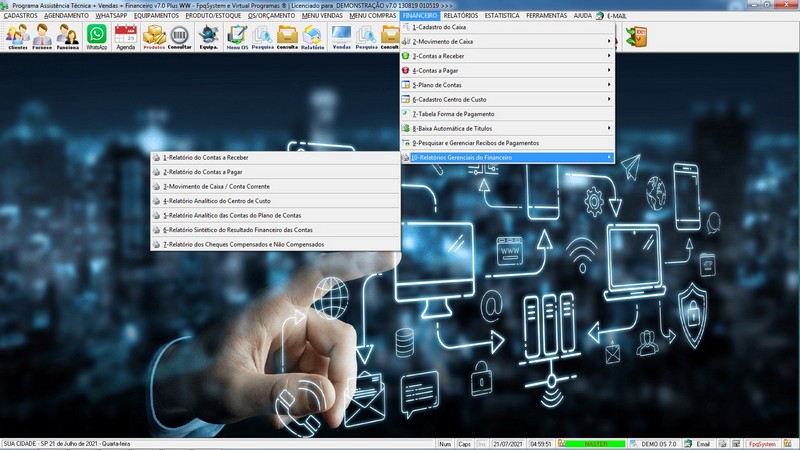Open the Relatório printer icon
Image resolution: width=800 pixels, height=450 pixels.
tap(312, 37)
